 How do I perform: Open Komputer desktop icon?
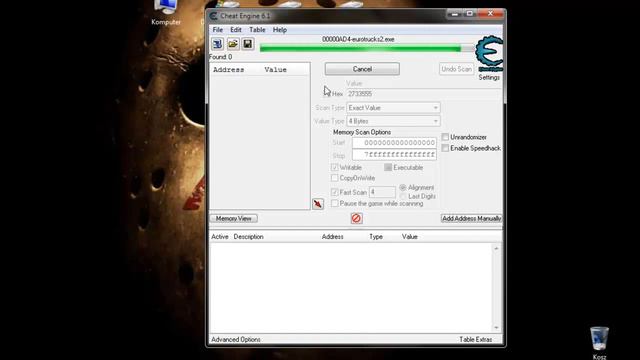tap(166, 13)
